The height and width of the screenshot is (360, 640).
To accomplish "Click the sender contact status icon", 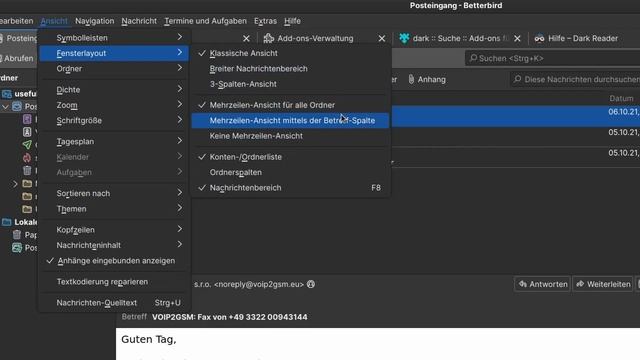I will coord(311,284).
